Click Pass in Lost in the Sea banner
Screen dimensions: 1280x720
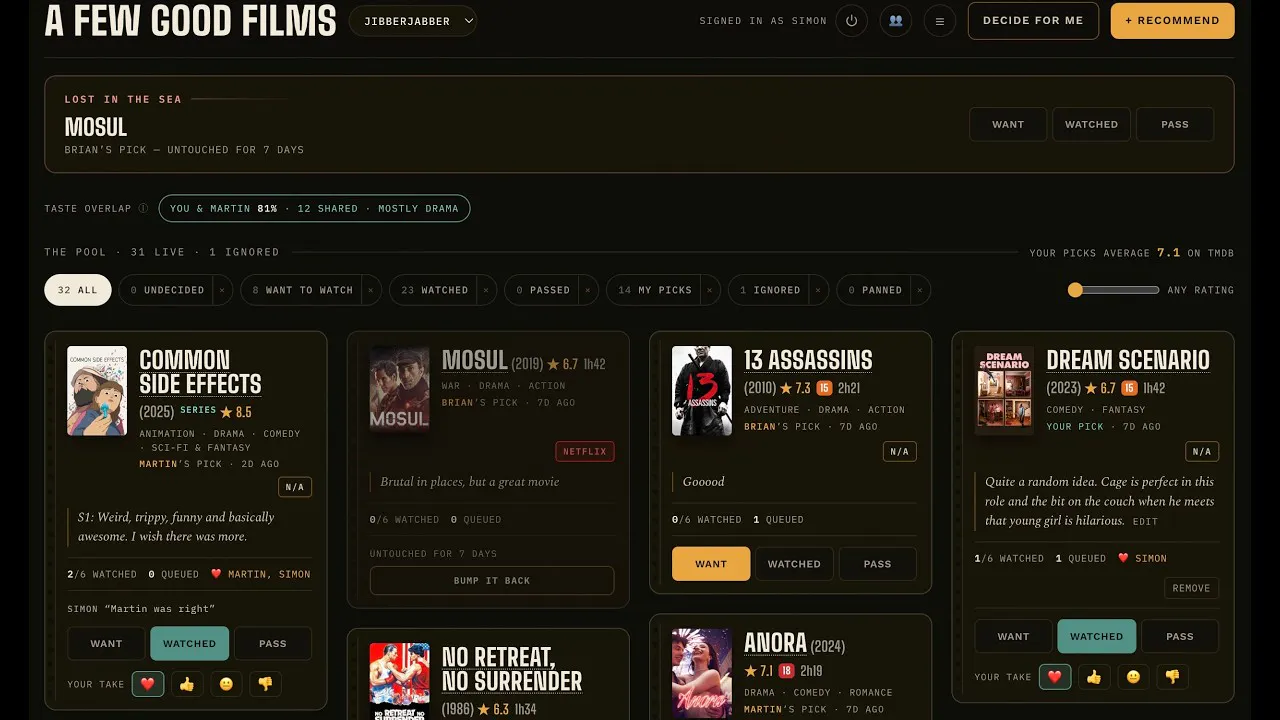tap(1175, 124)
